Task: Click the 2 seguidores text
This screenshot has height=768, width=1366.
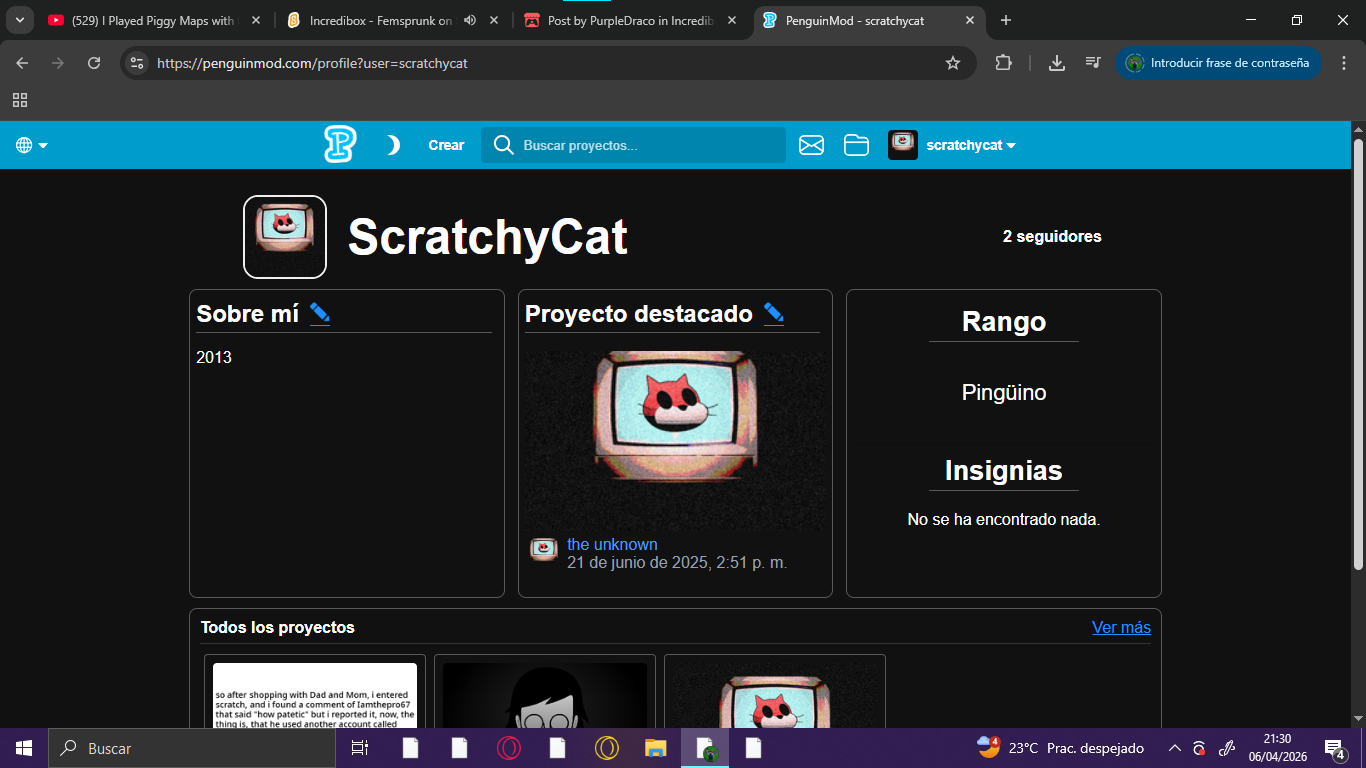Action: pyautogui.click(x=1052, y=236)
